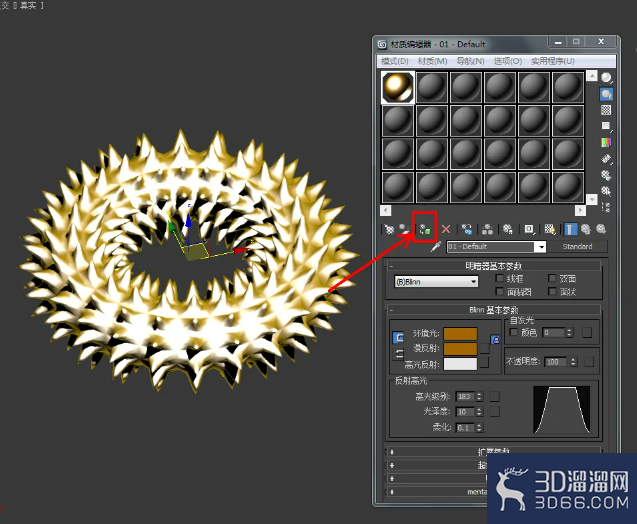Click the 自发光 map button
The height and width of the screenshot is (524, 637).
587,333
